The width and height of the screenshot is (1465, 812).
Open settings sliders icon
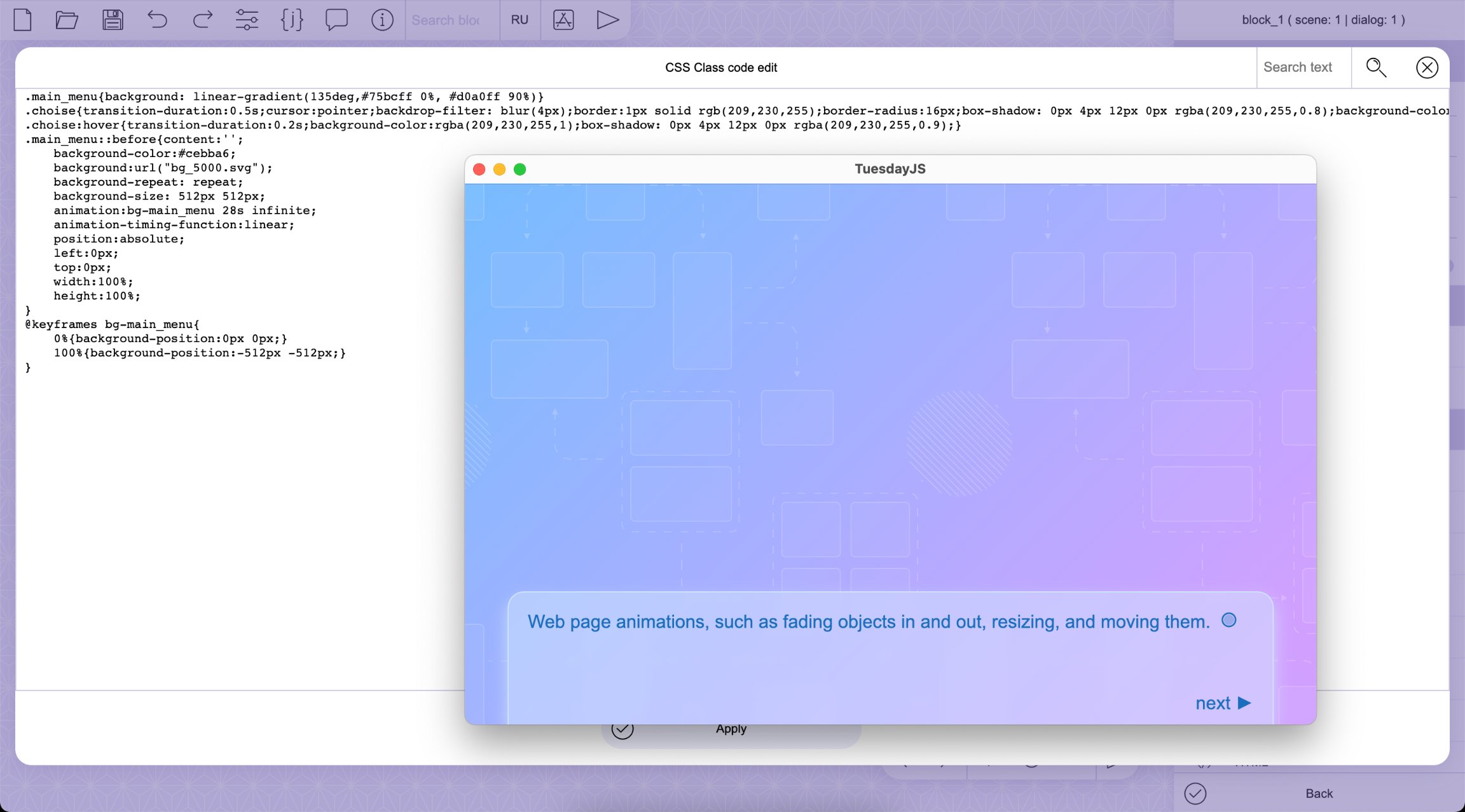point(247,20)
